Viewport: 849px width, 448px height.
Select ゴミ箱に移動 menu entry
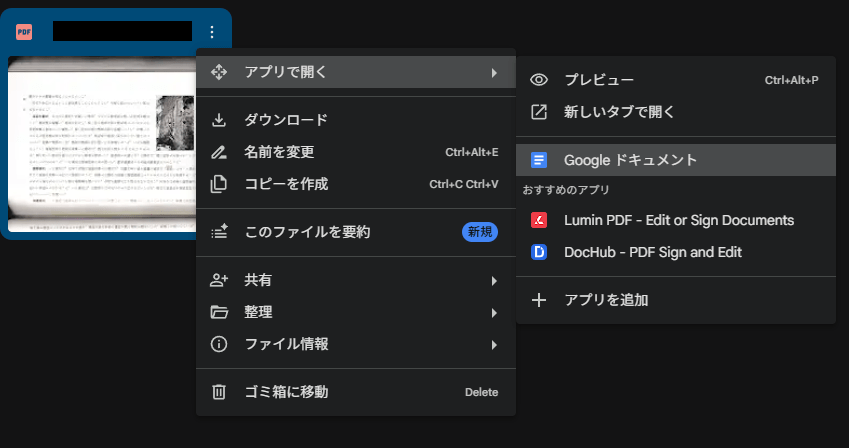pos(356,392)
